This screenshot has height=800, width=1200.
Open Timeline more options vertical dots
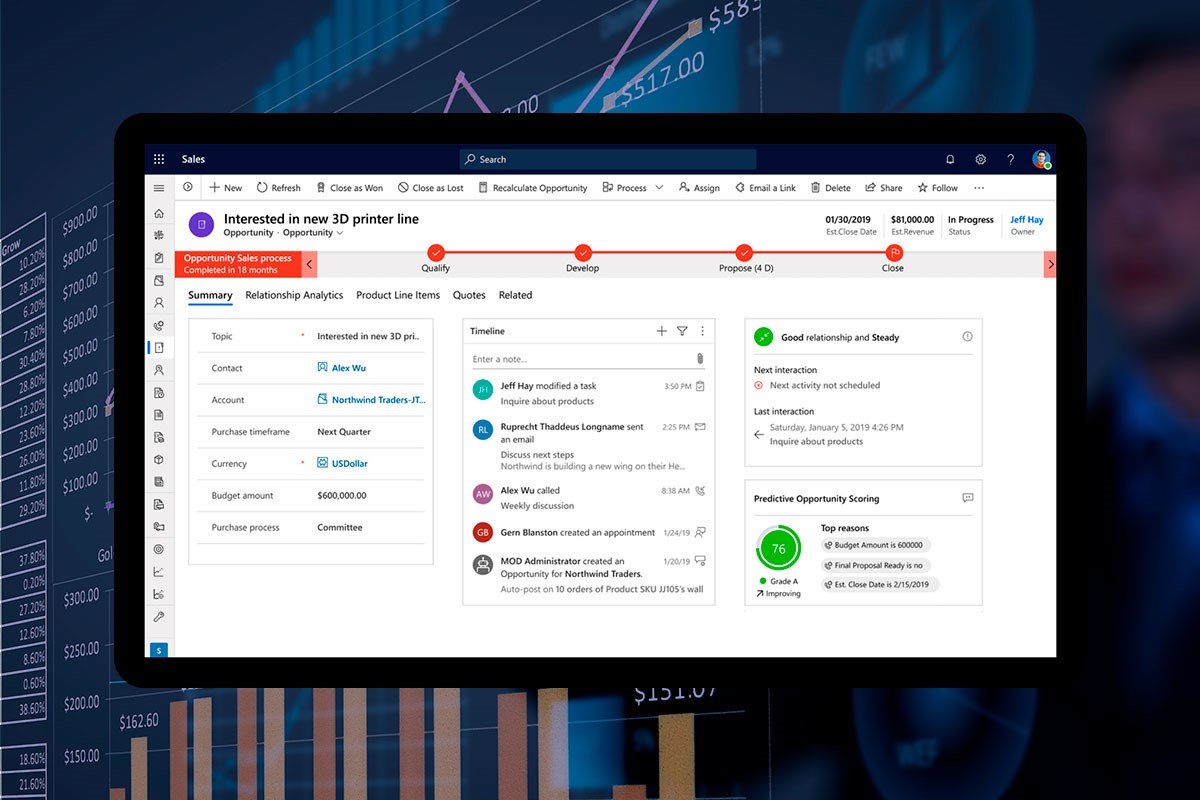[702, 331]
